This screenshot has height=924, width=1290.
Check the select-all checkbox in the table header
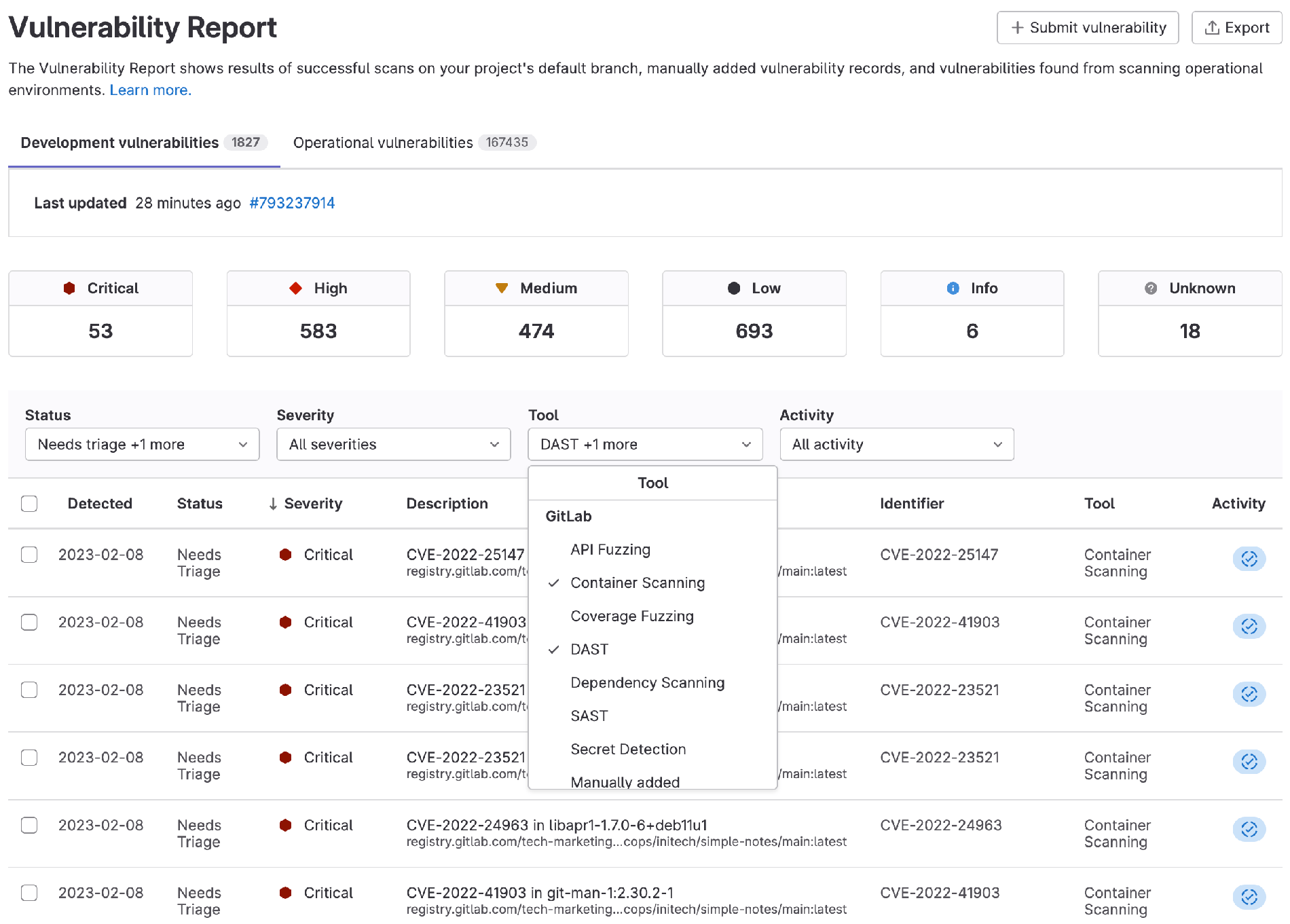point(29,503)
